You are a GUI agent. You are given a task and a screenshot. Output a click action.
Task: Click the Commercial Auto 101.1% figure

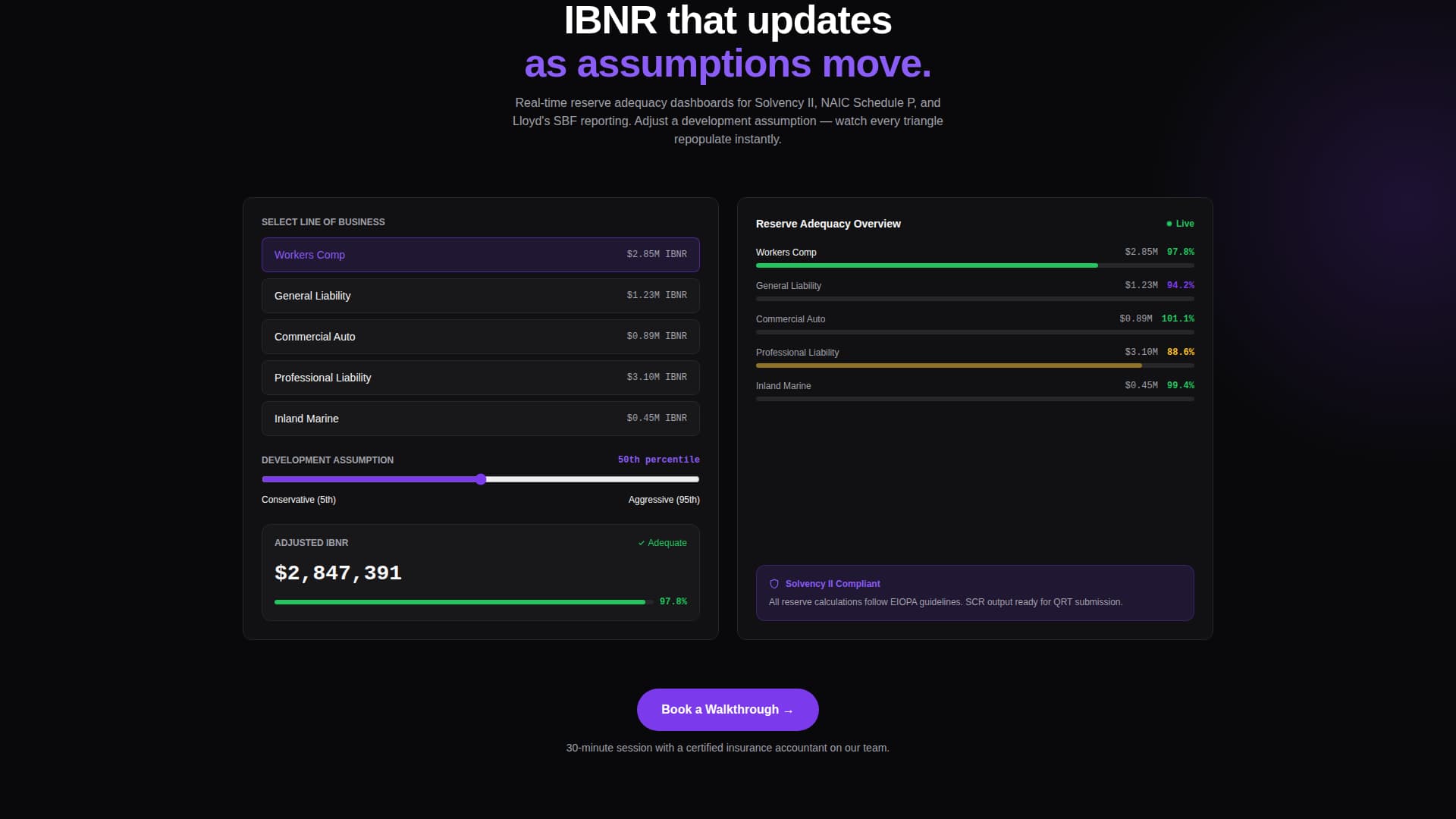pos(1177,318)
